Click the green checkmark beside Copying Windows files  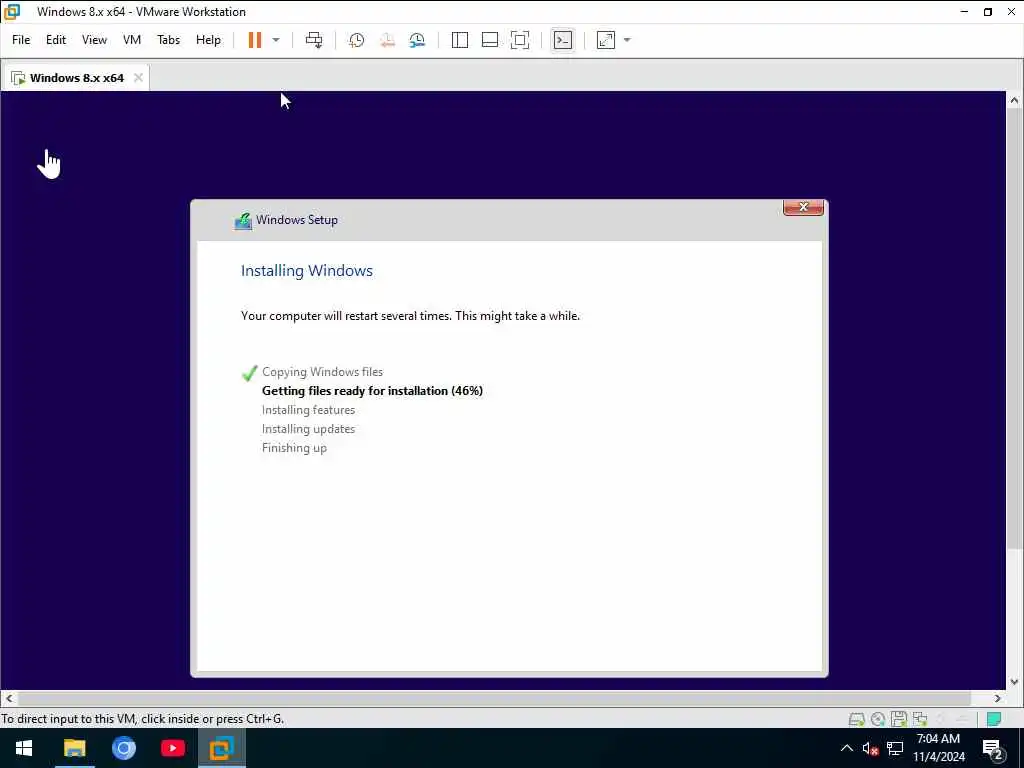(x=249, y=373)
